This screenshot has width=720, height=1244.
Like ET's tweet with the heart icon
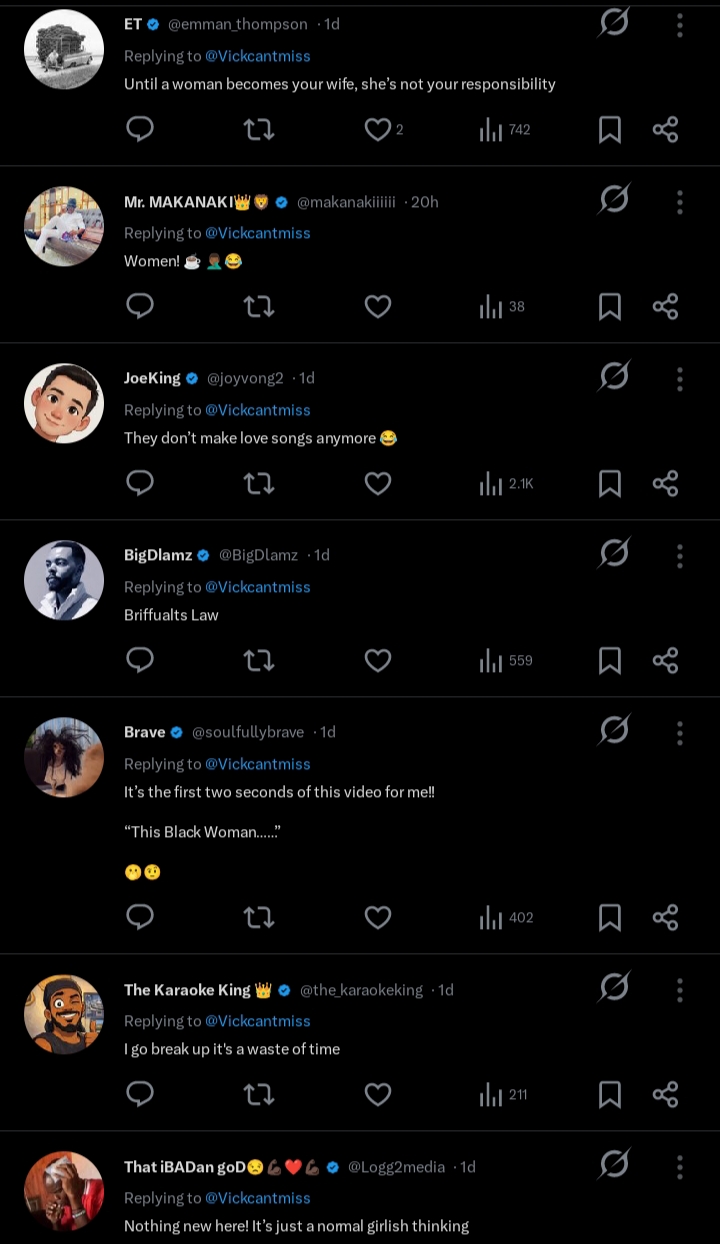coord(377,129)
